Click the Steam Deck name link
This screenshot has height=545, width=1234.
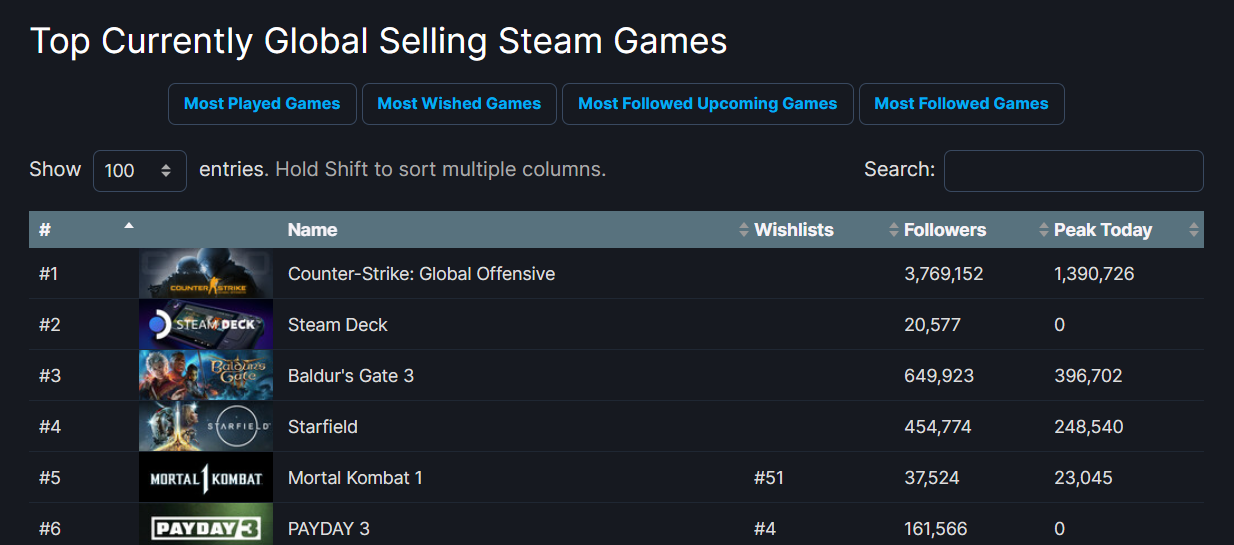click(337, 325)
